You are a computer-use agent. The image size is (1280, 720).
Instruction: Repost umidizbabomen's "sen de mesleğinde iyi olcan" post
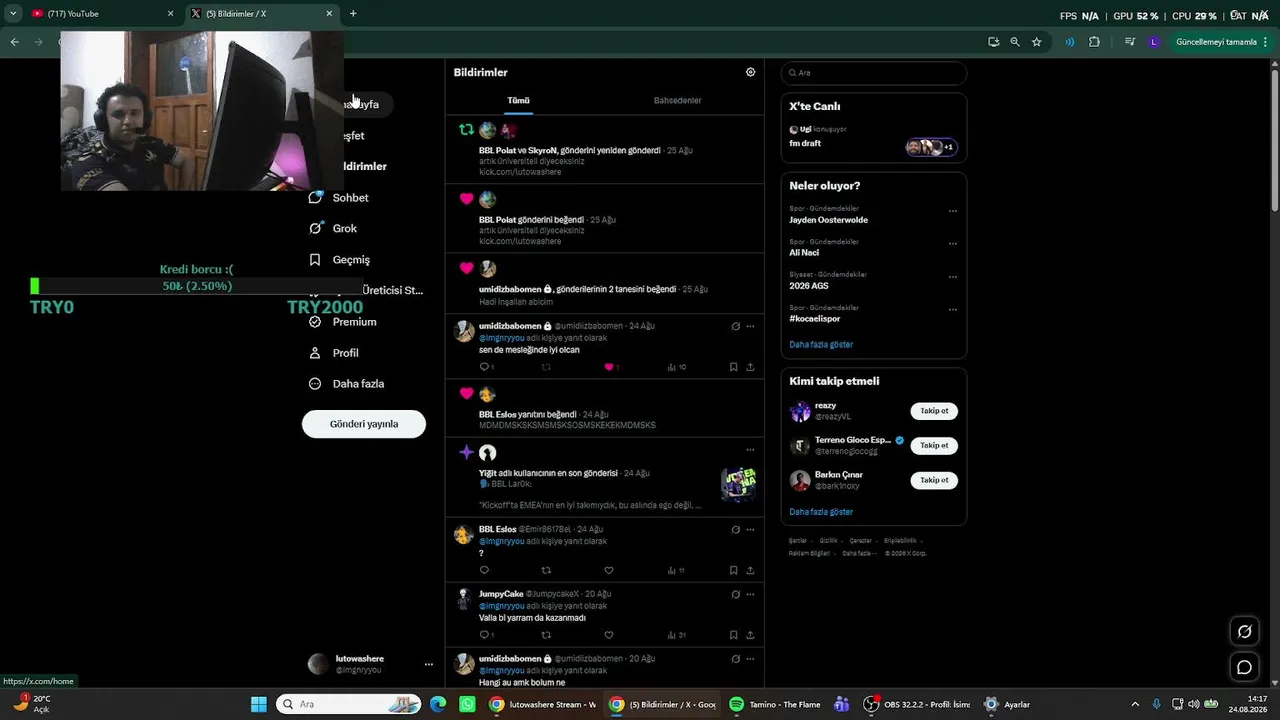click(x=546, y=367)
